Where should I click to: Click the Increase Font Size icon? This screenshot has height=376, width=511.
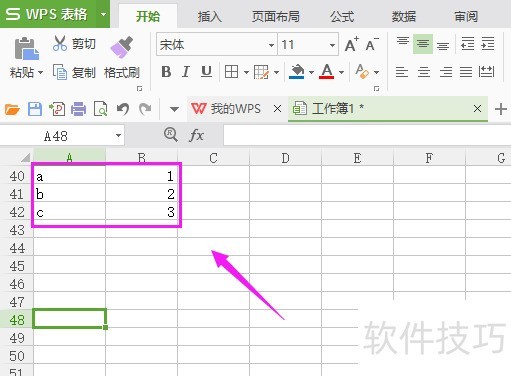351,44
